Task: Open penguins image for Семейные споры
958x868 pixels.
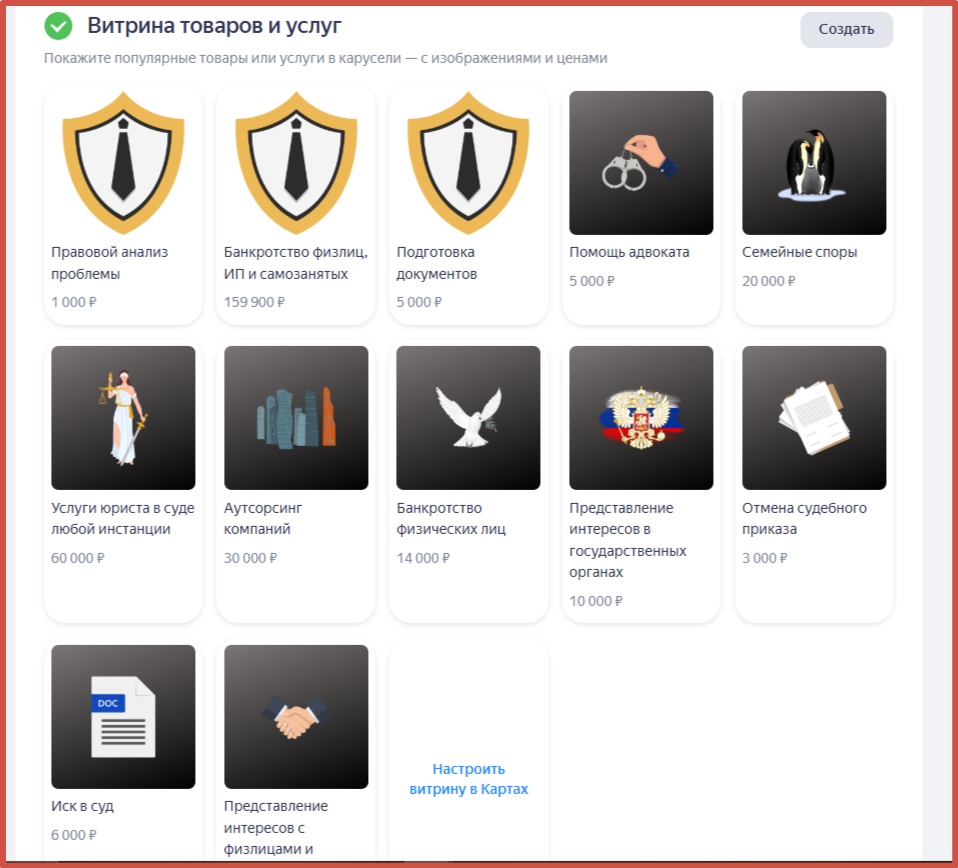Action: click(x=814, y=162)
